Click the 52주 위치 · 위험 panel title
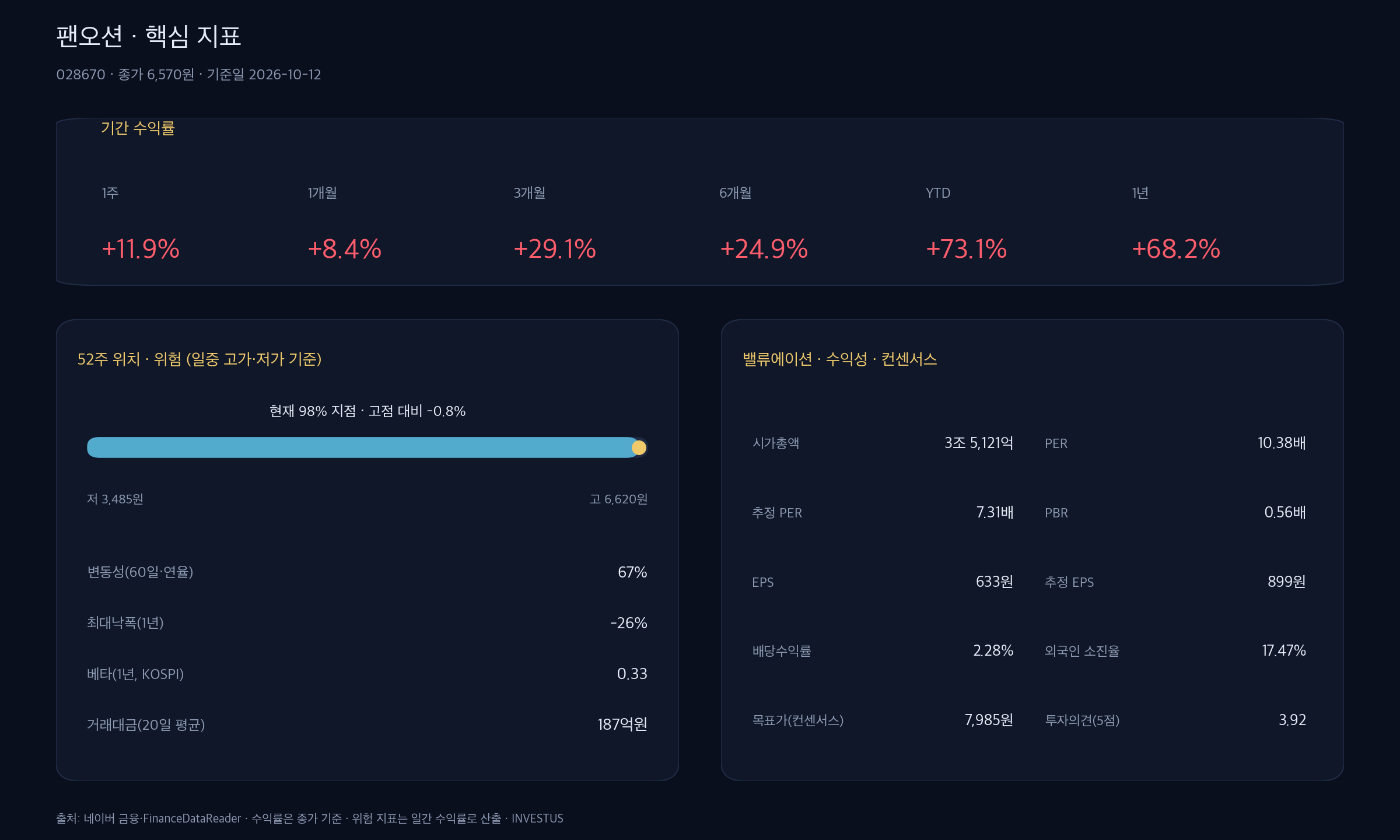Screen dimensions: 1400x840 point(199,359)
